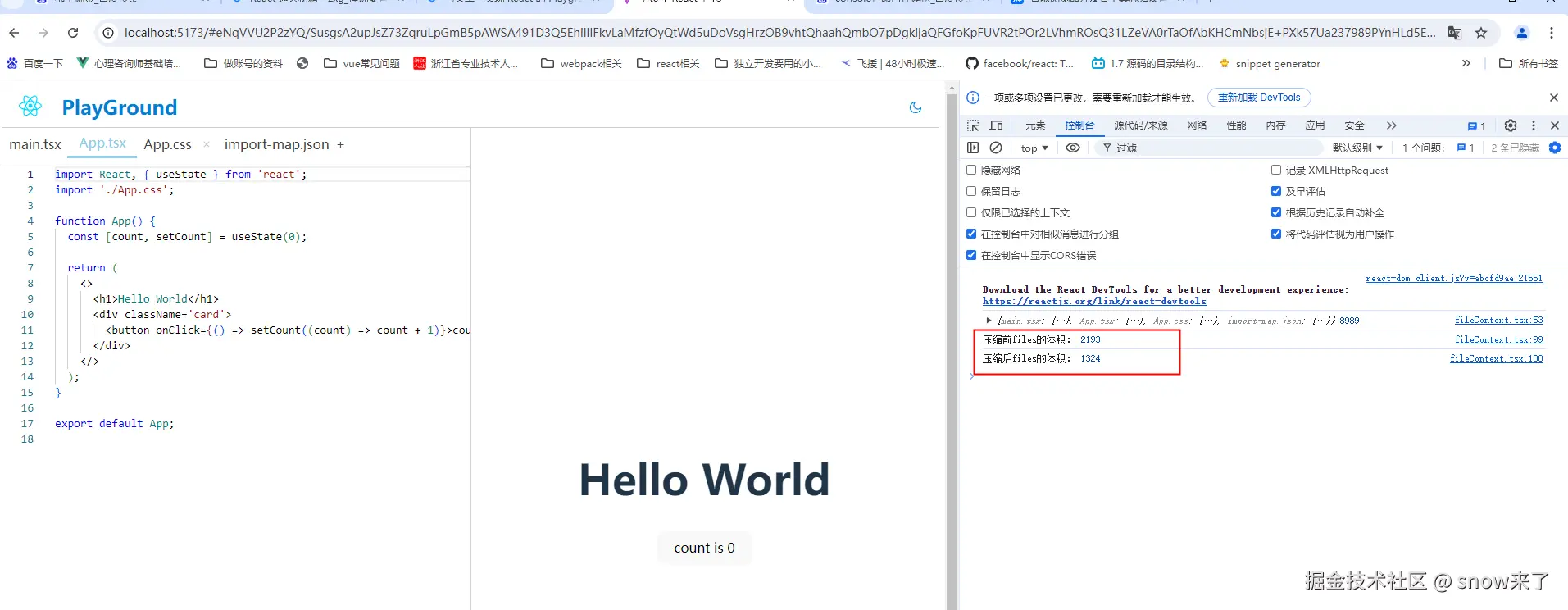Expand more DevTools tabs chevron
Screen dimensions: 1568x610
1391,125
